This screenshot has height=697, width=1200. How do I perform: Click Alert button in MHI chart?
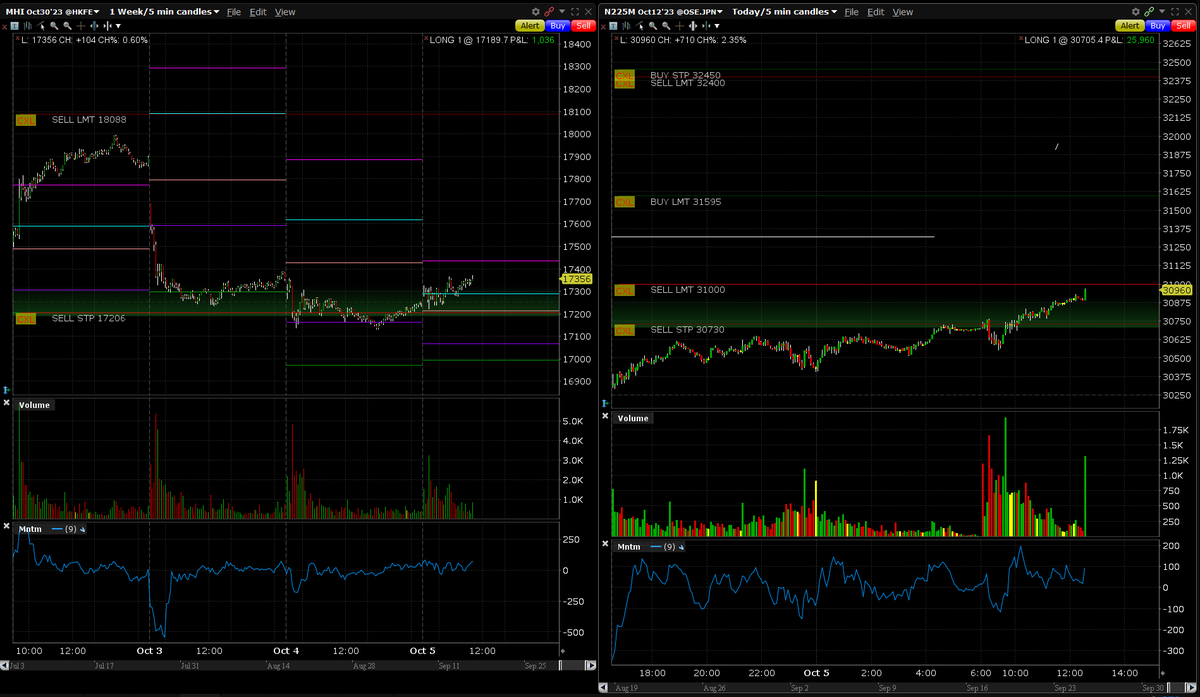click(x=530, y=25)
